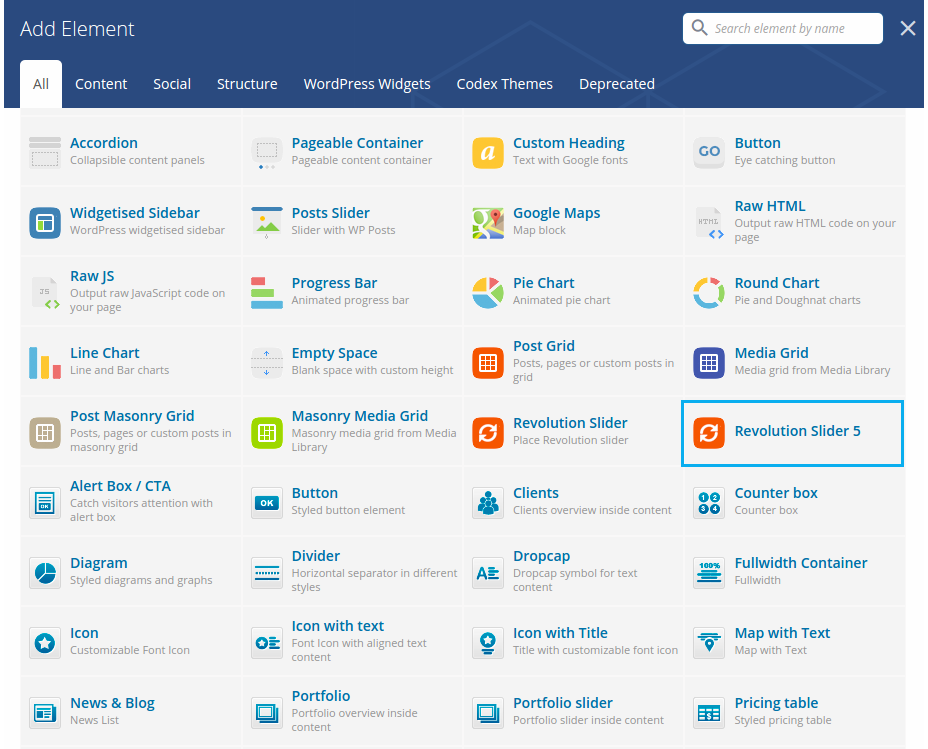Click the Raw HTML element title

pyautogui.click(x=769, y=206)
